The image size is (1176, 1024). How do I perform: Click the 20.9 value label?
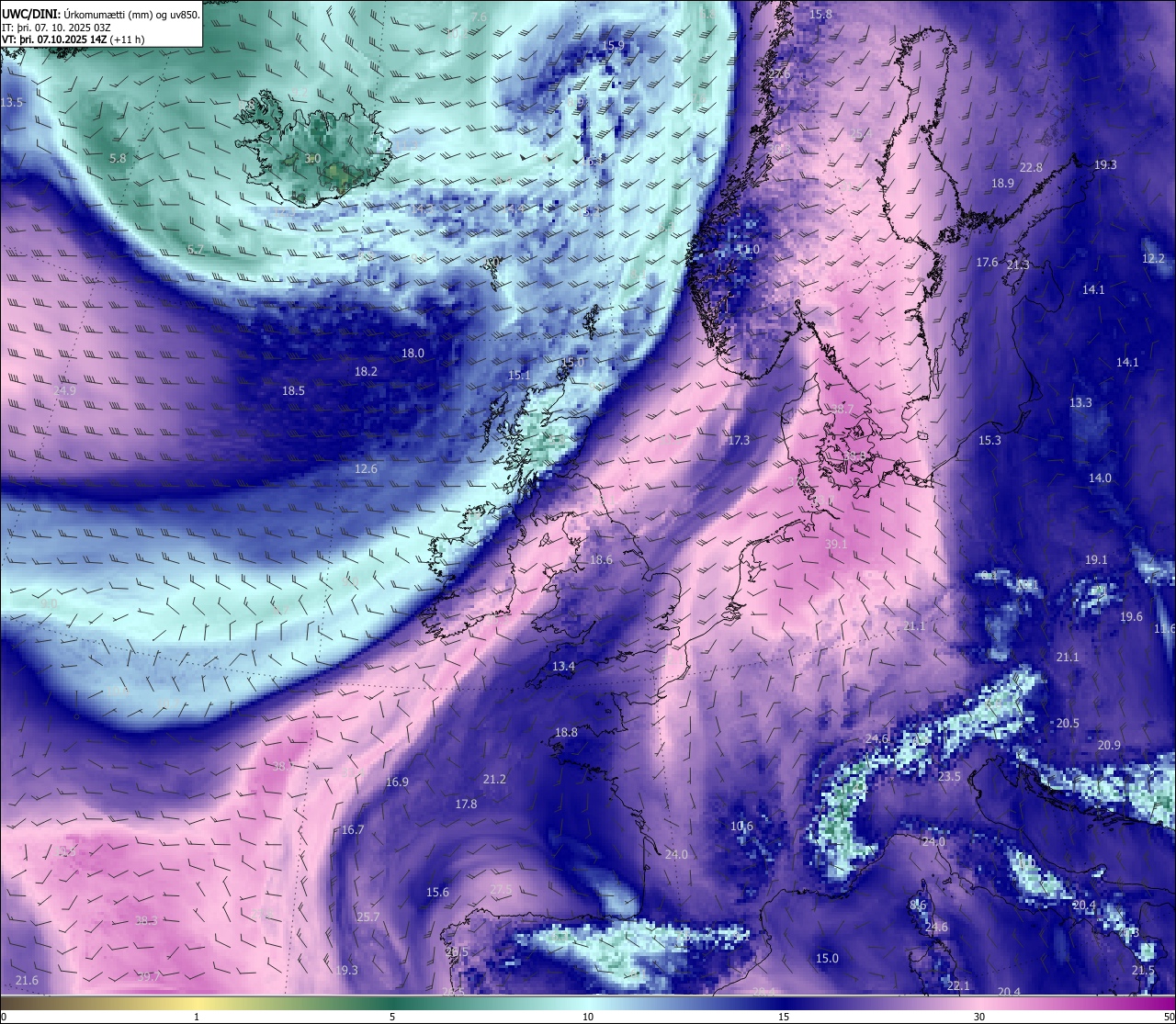click(1109, 746)
